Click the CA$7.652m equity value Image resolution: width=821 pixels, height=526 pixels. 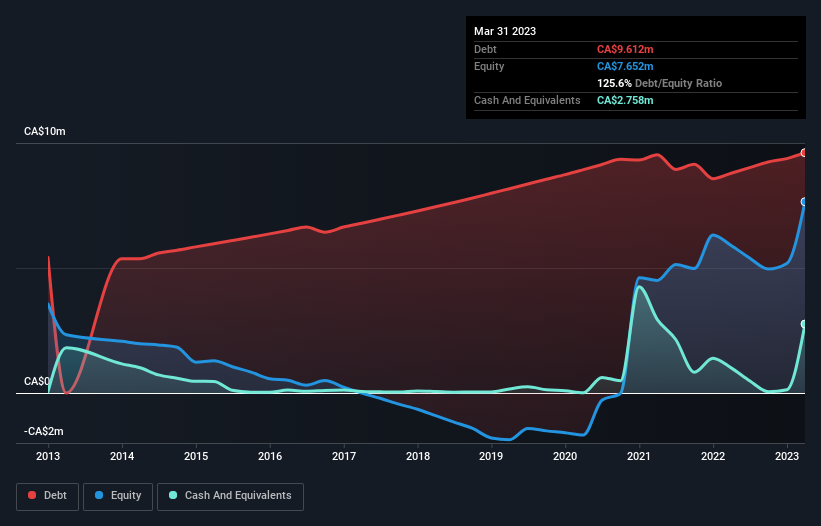(625, 66)
